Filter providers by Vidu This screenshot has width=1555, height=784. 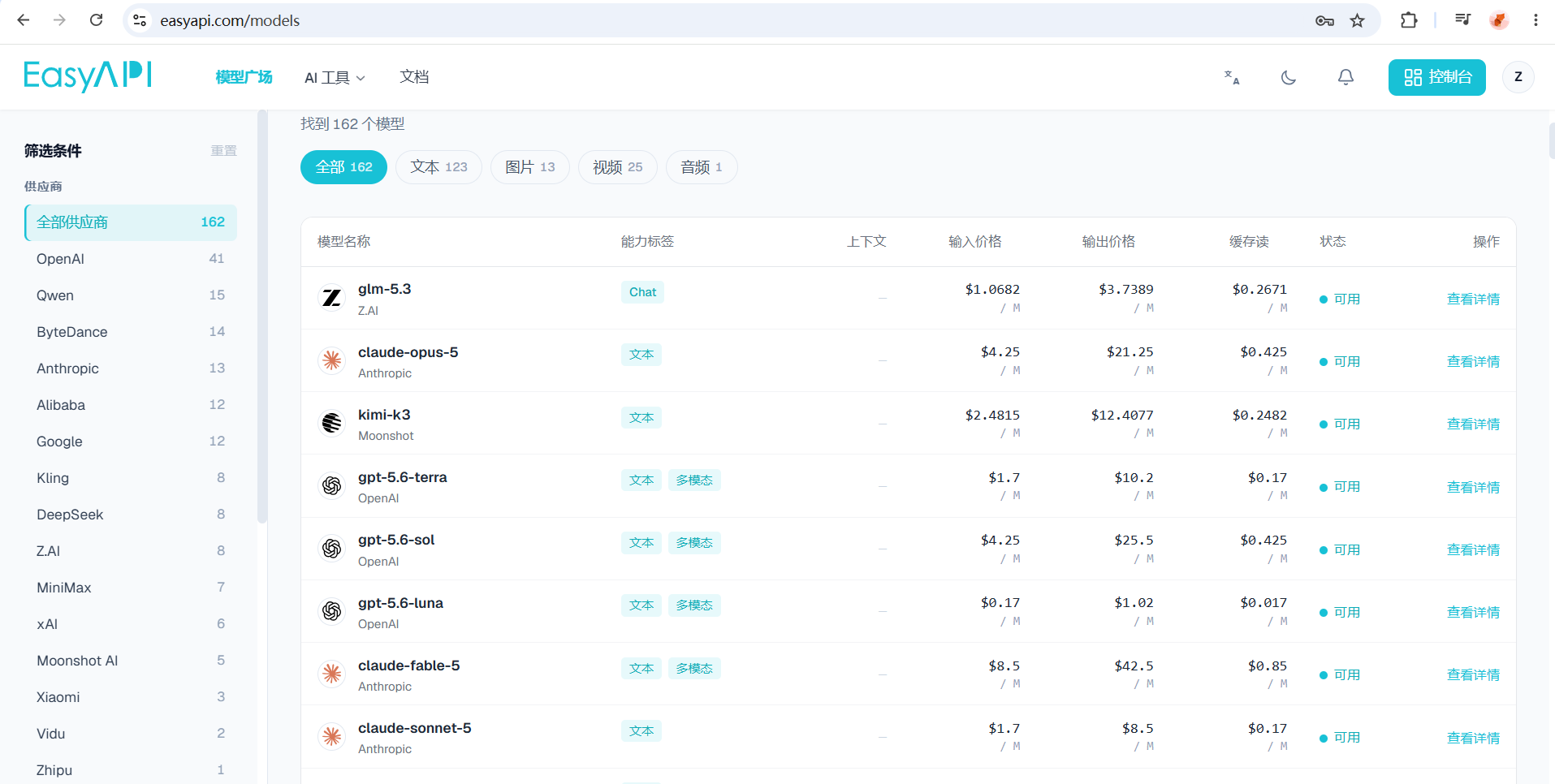click(131, 734)
